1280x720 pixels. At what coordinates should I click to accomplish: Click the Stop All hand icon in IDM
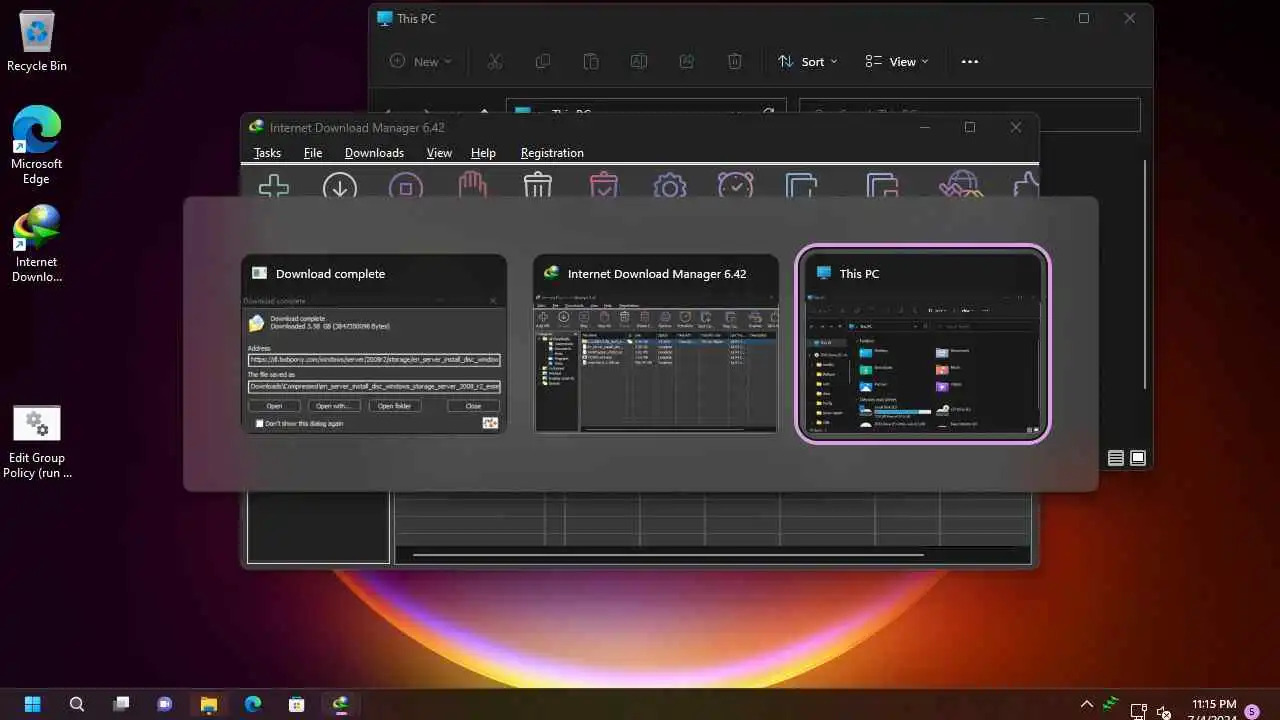(472, 186)
